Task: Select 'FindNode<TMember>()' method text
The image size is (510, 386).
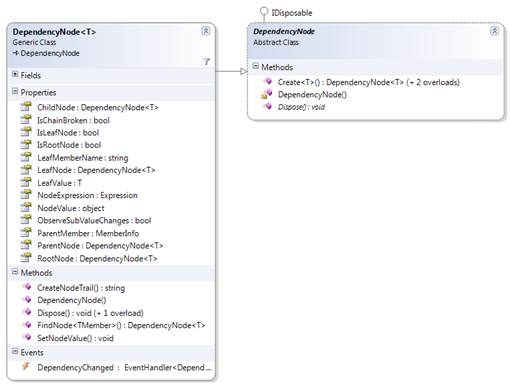Action: (80, 325)
